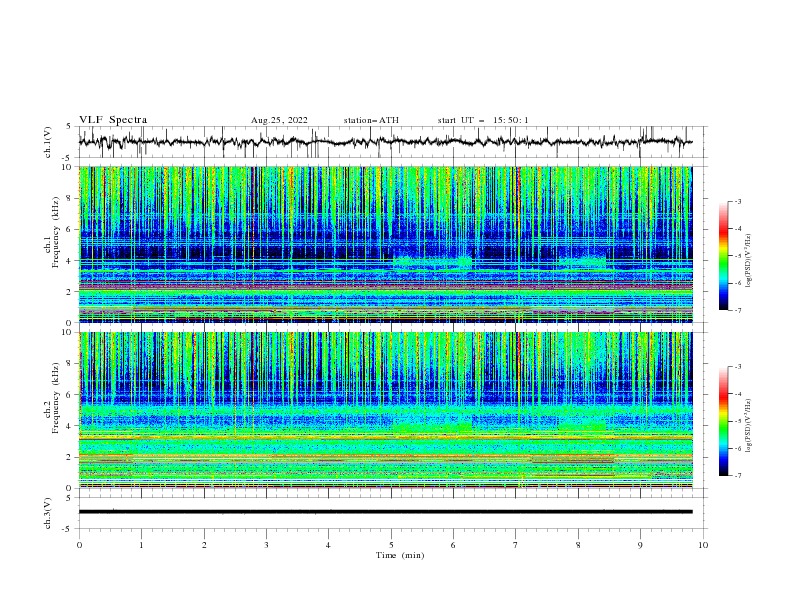Click the ch.1 "Frequency (kHz)" axis label
The width and height of the screenshot is (792, 612).
click(x=56, y=230)
